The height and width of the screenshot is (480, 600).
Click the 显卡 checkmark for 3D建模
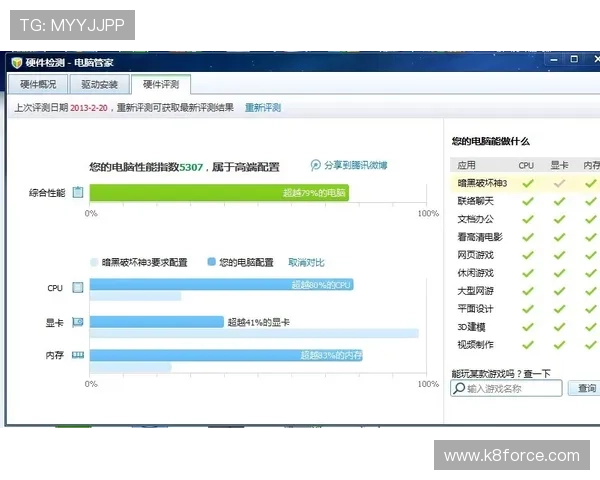coord(559,327)
